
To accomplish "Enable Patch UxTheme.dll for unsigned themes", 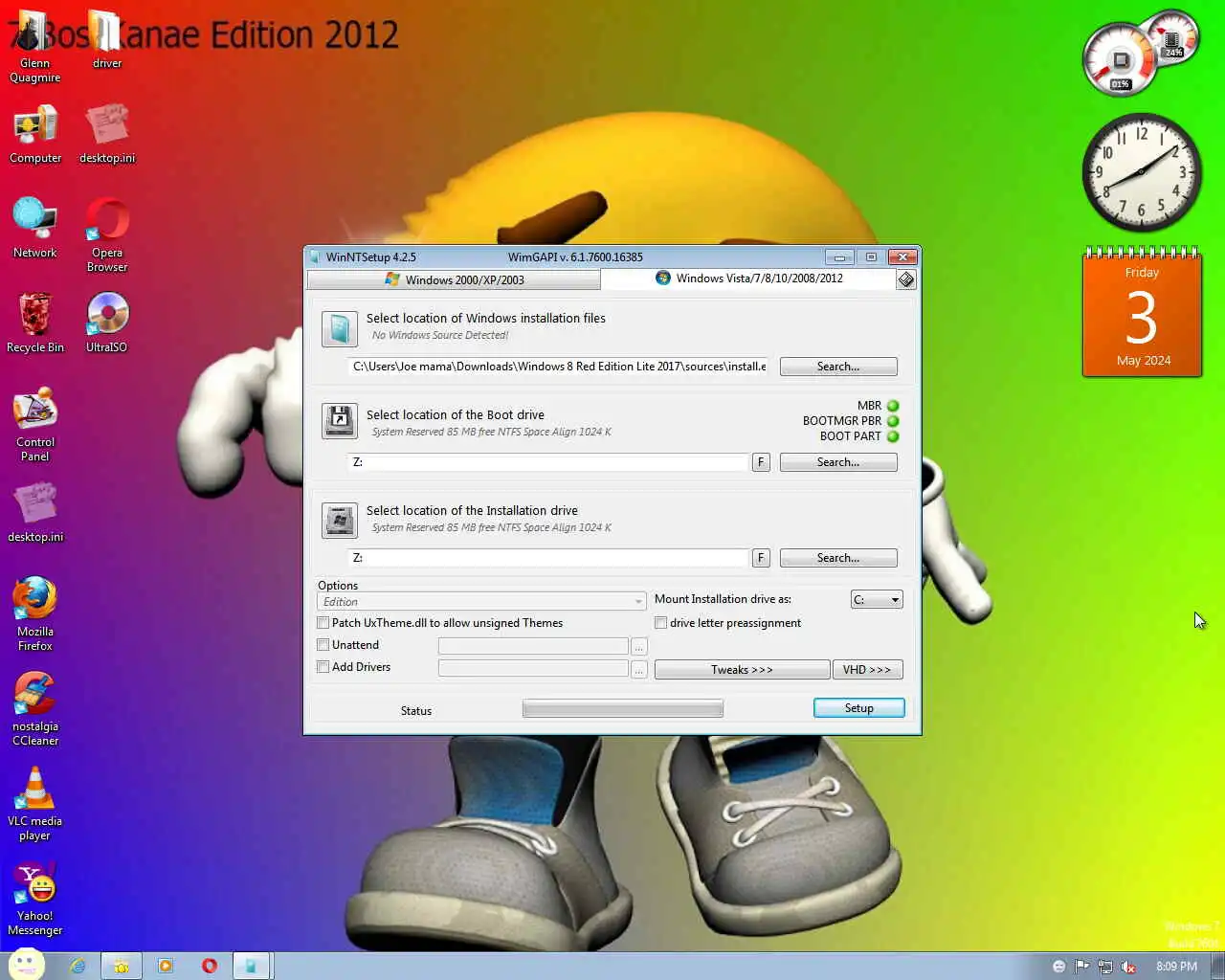I will pos(323,623).
